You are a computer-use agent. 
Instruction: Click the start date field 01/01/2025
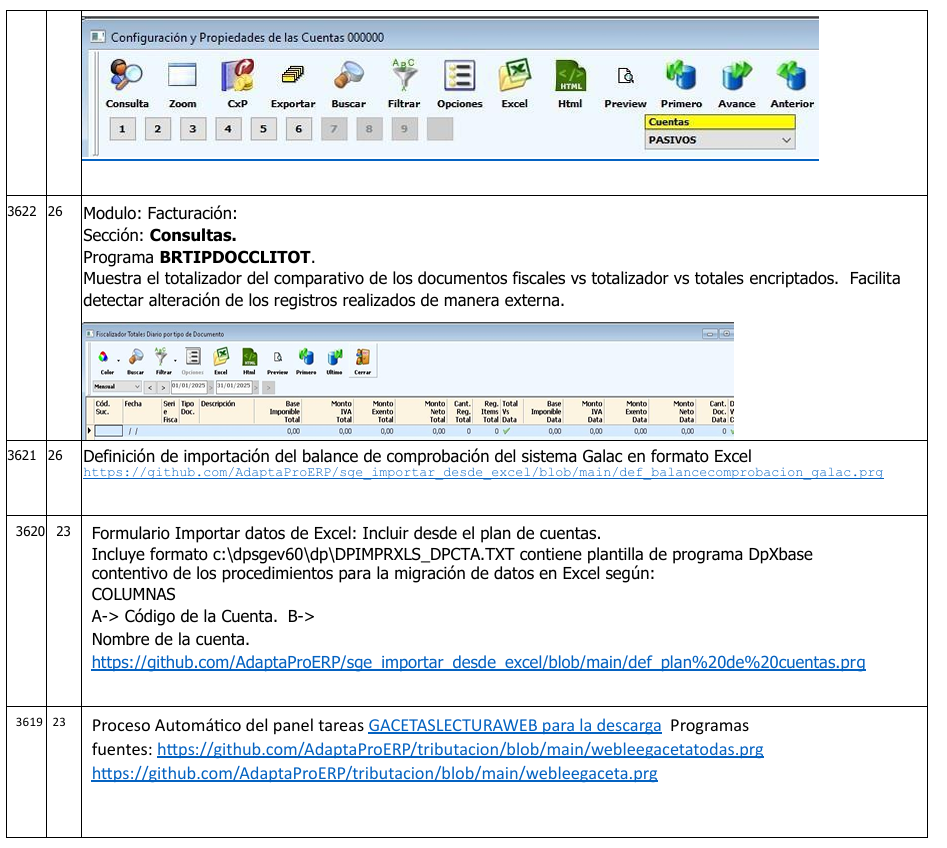pyautogui.click(x=188, y=387)
